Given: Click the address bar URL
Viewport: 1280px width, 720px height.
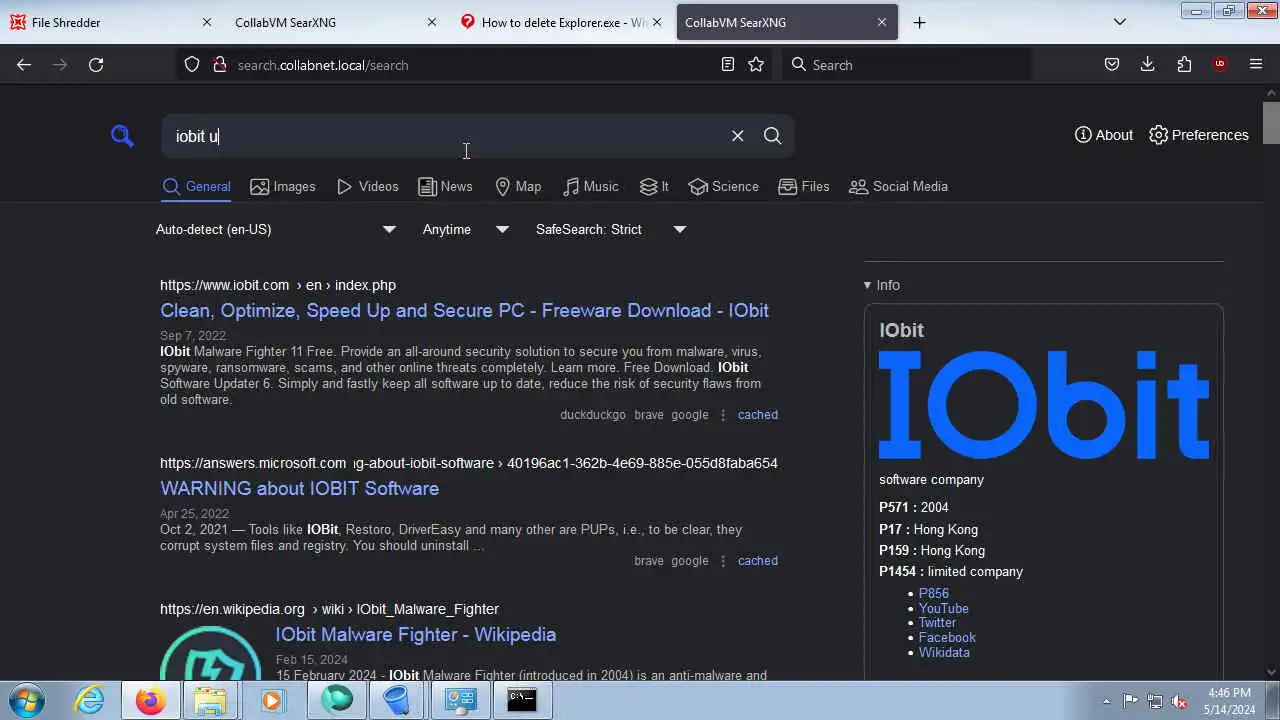Looking at the screenshot, I should [323, 65].
